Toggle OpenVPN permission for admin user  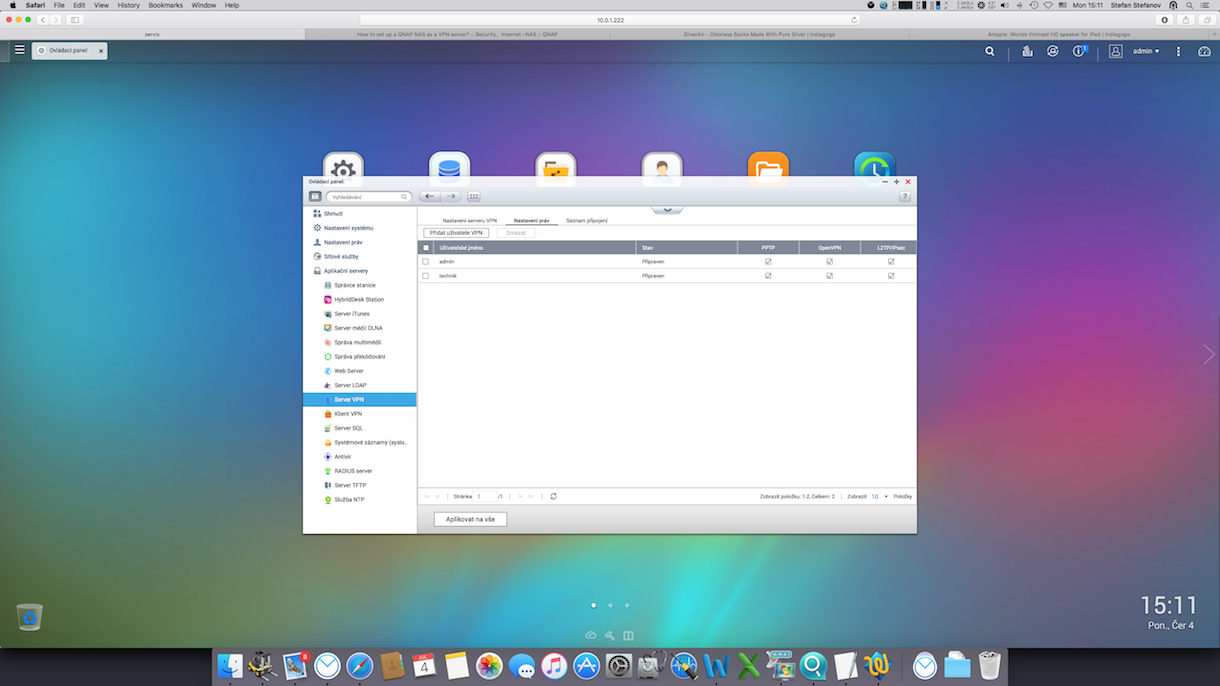coord(829,262)
